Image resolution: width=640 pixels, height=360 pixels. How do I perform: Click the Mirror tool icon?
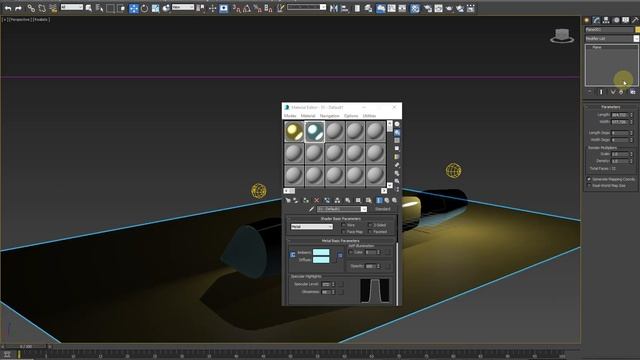(x=333, y=8)
